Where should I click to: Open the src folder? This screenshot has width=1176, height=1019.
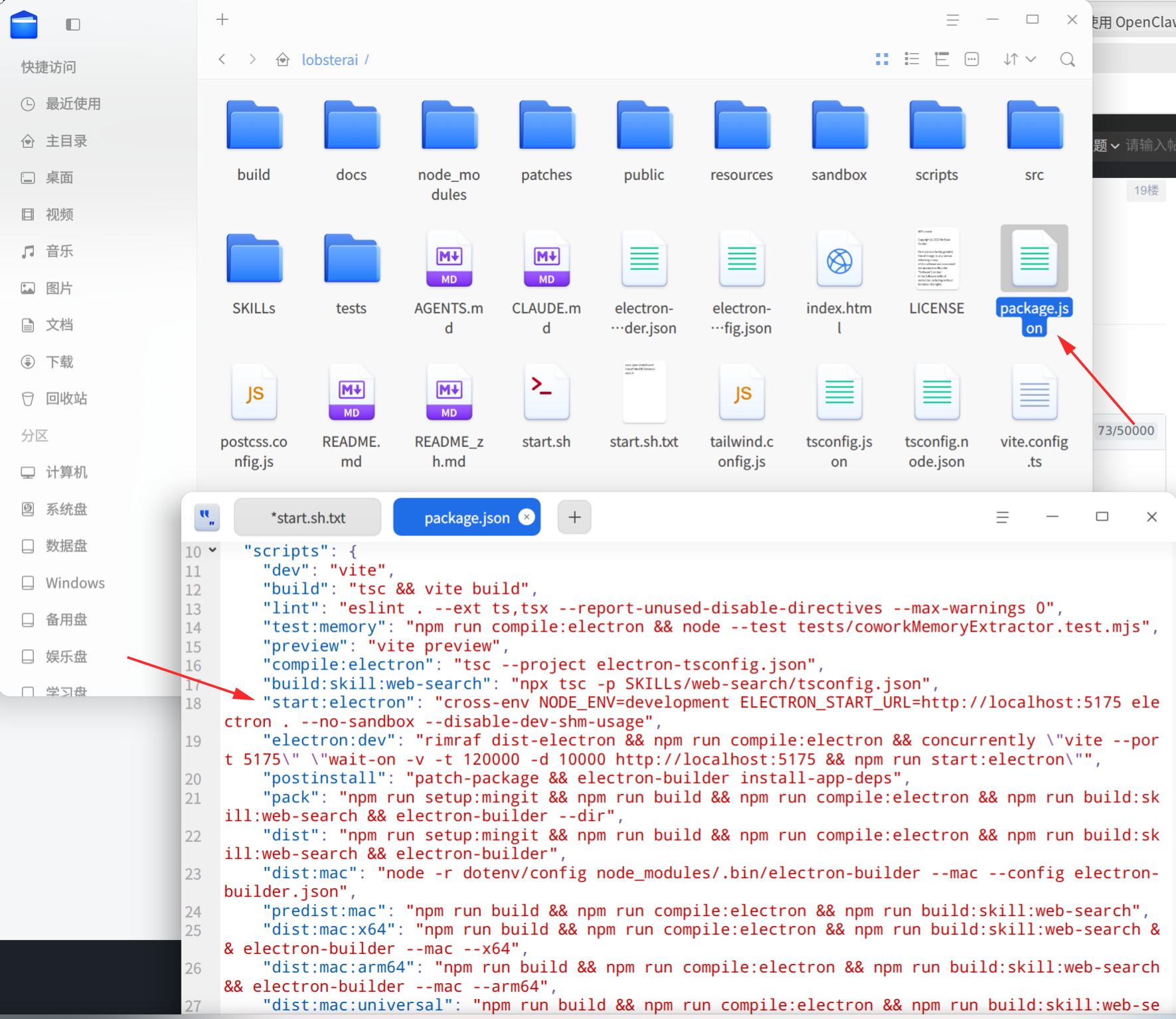point(1035,125)
